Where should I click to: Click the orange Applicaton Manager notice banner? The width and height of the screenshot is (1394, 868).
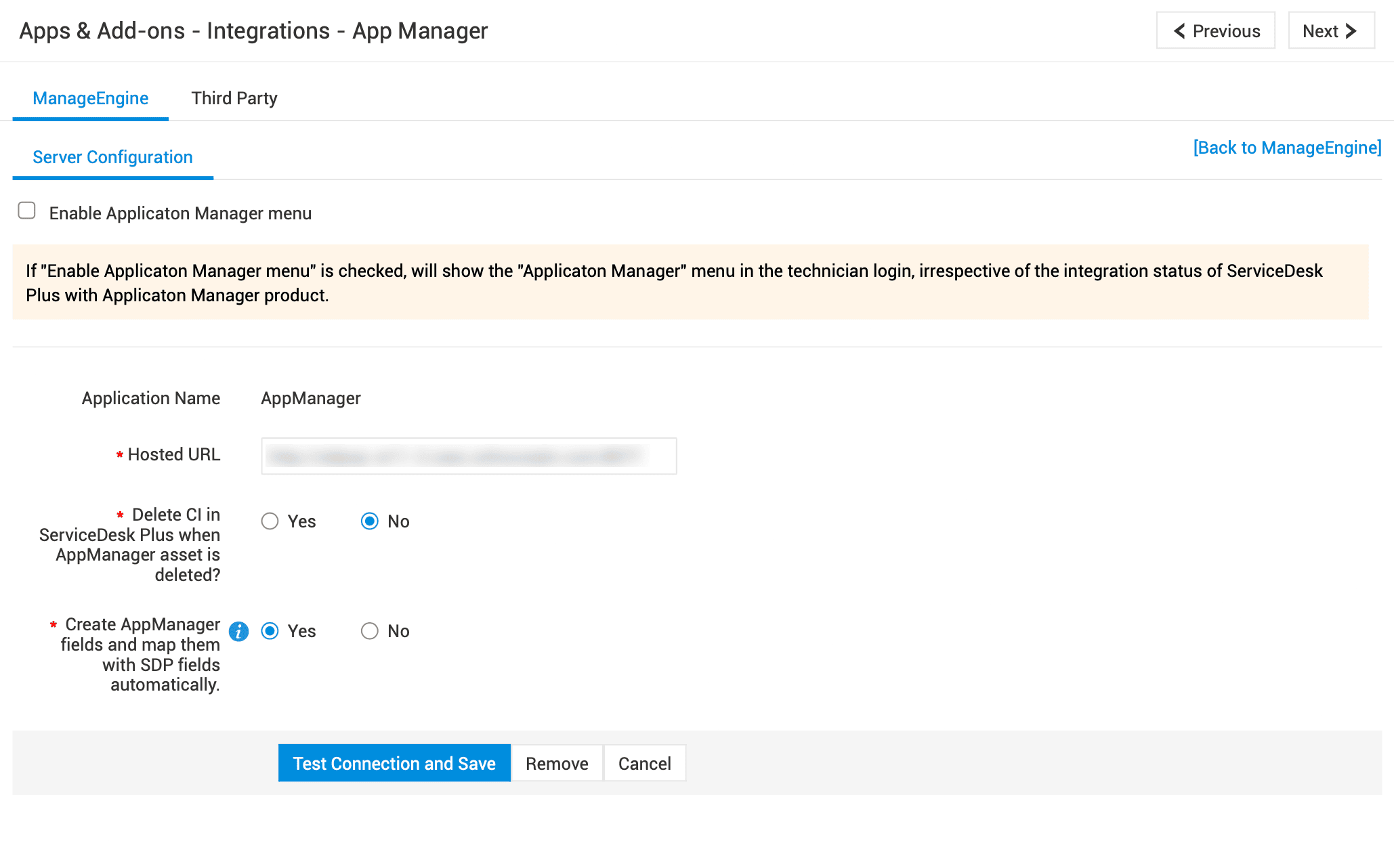pos(690,282)
